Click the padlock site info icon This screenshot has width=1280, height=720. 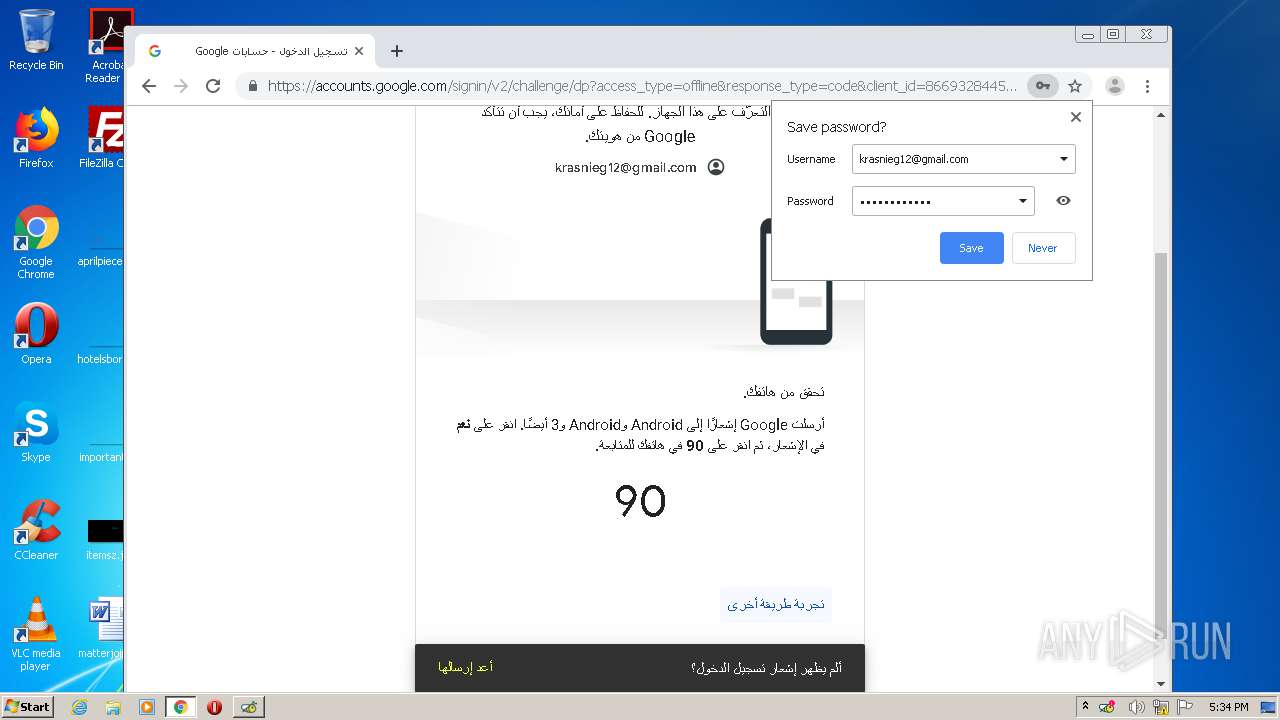point(253,86)
